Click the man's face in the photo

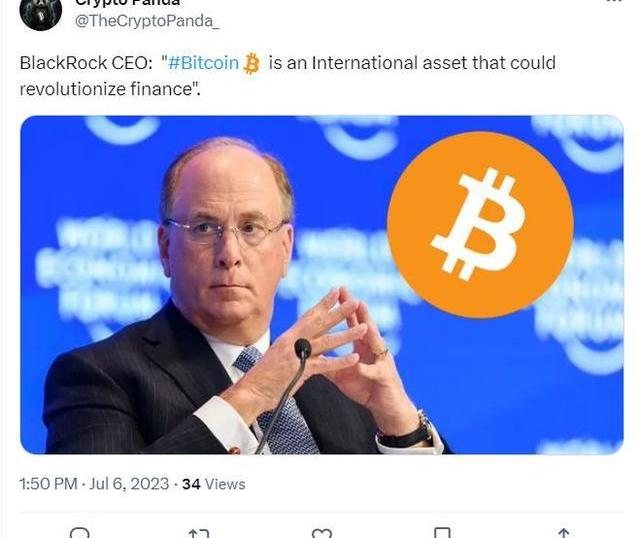pos(227,239)
